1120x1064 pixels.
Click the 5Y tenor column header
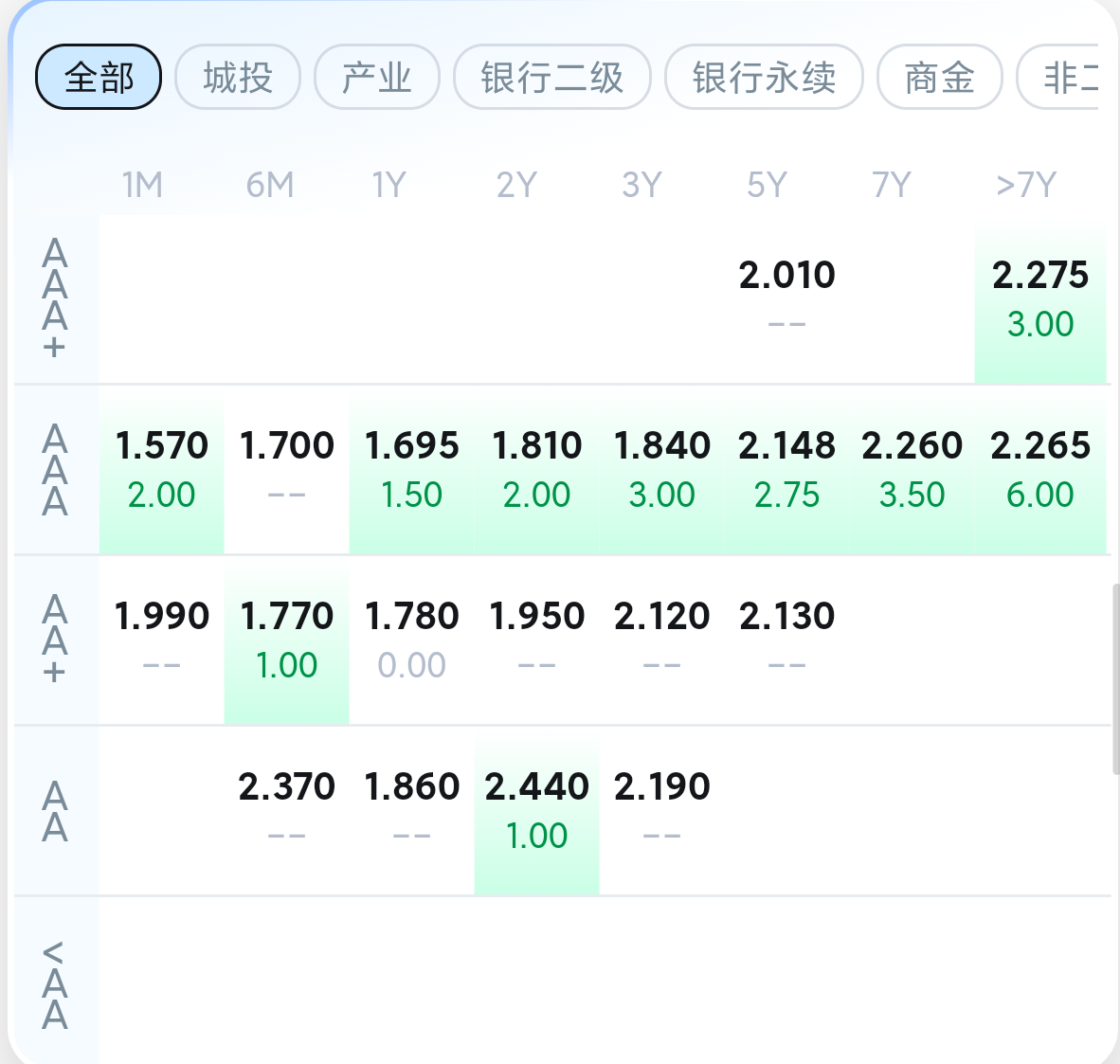[x=767, y=185]
